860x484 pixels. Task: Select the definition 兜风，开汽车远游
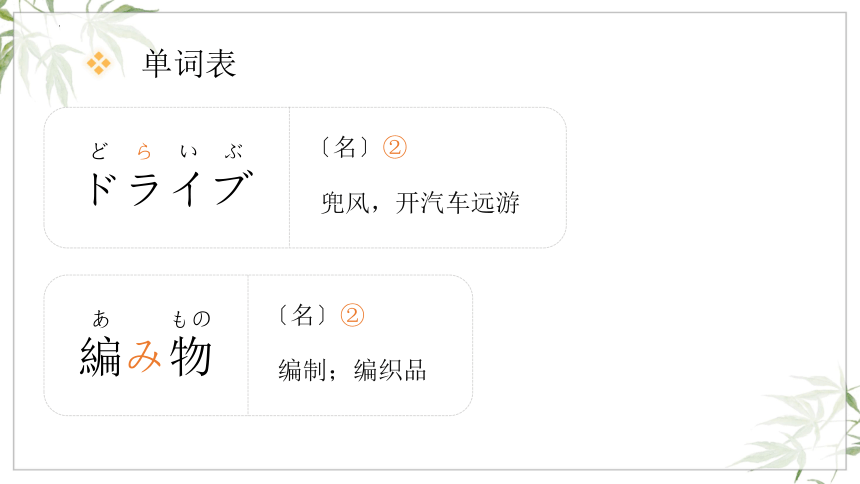(420, 202)
